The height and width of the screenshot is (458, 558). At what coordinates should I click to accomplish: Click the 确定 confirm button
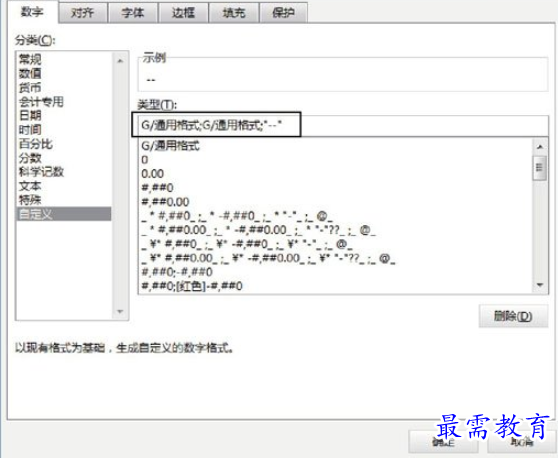pyautogui.click(x=443, y=442)
